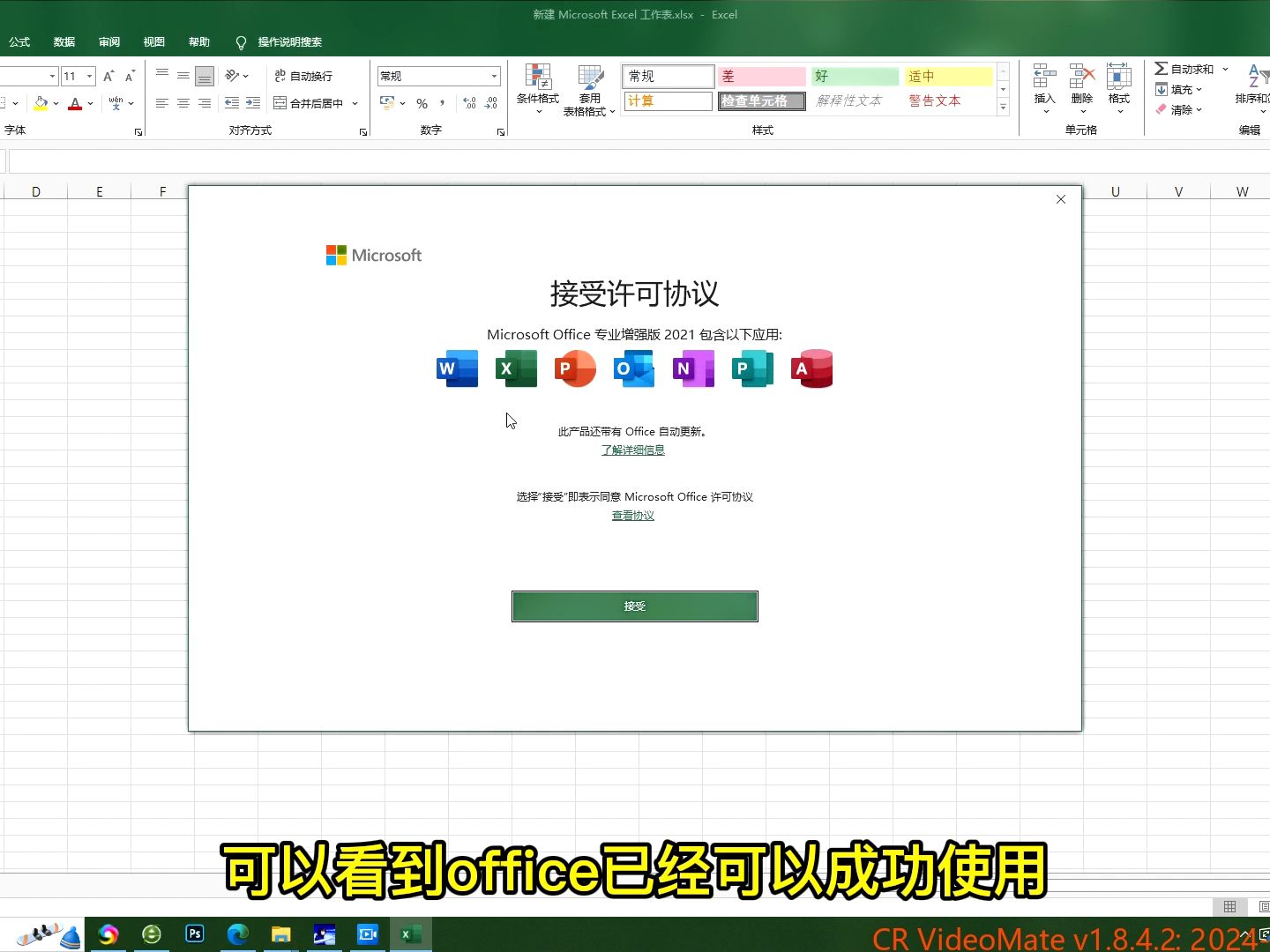Open the Formulas (公式) ribbon tab

(x=19, y=41)
